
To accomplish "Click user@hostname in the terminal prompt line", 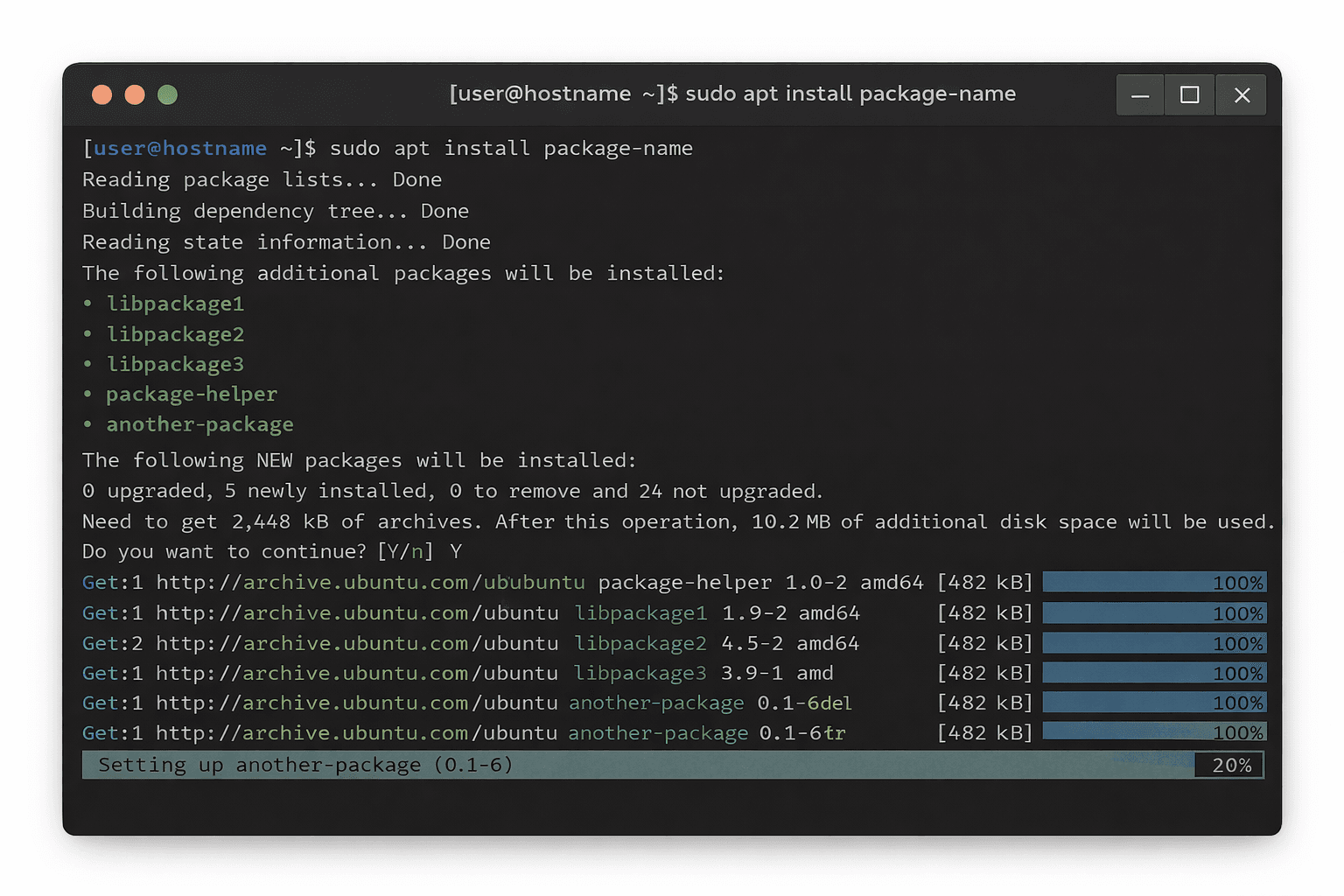I will pyautogui.click(x=179, y=149).
